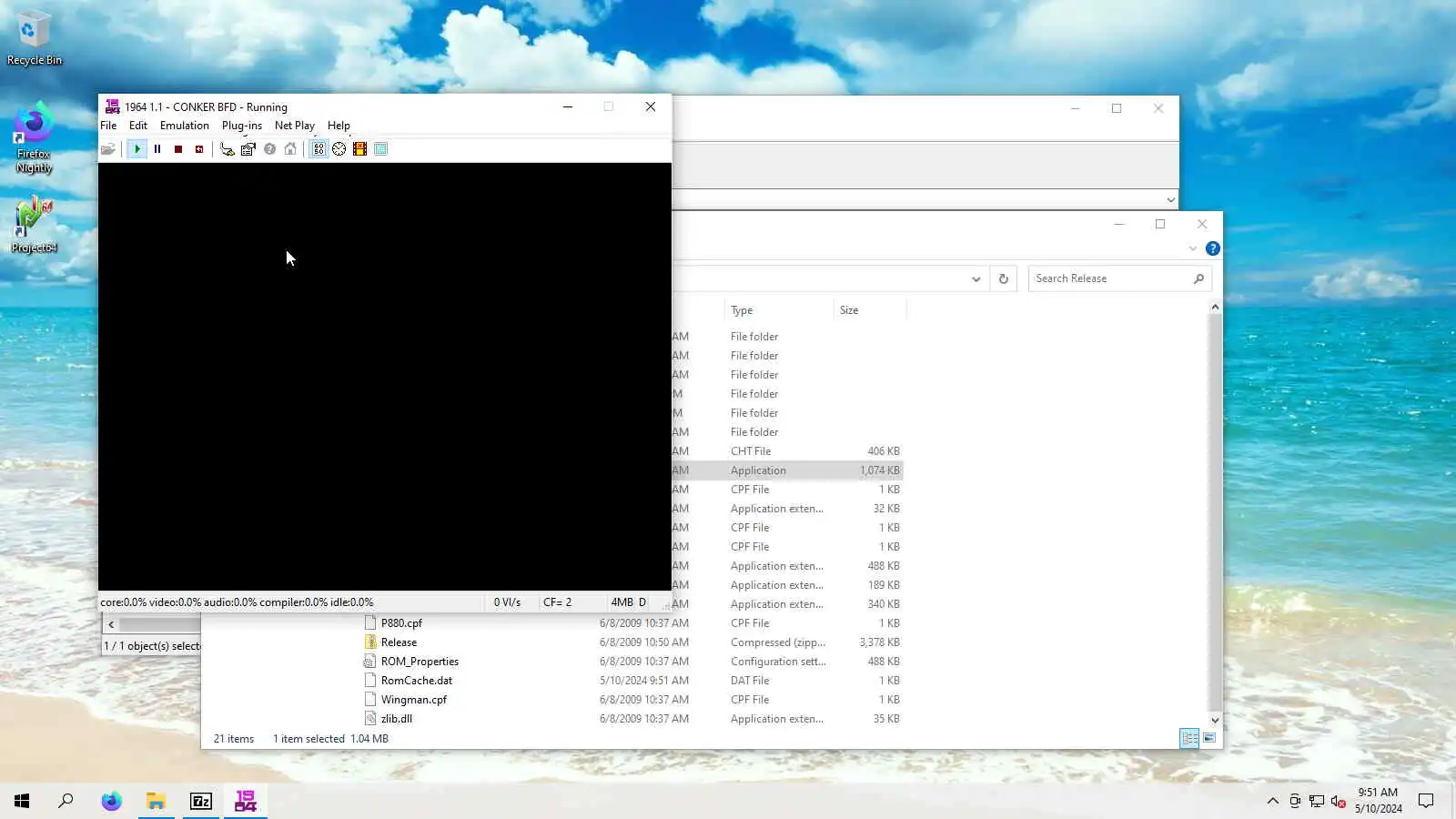Select the RomCache.dat file

click(416, 681)
